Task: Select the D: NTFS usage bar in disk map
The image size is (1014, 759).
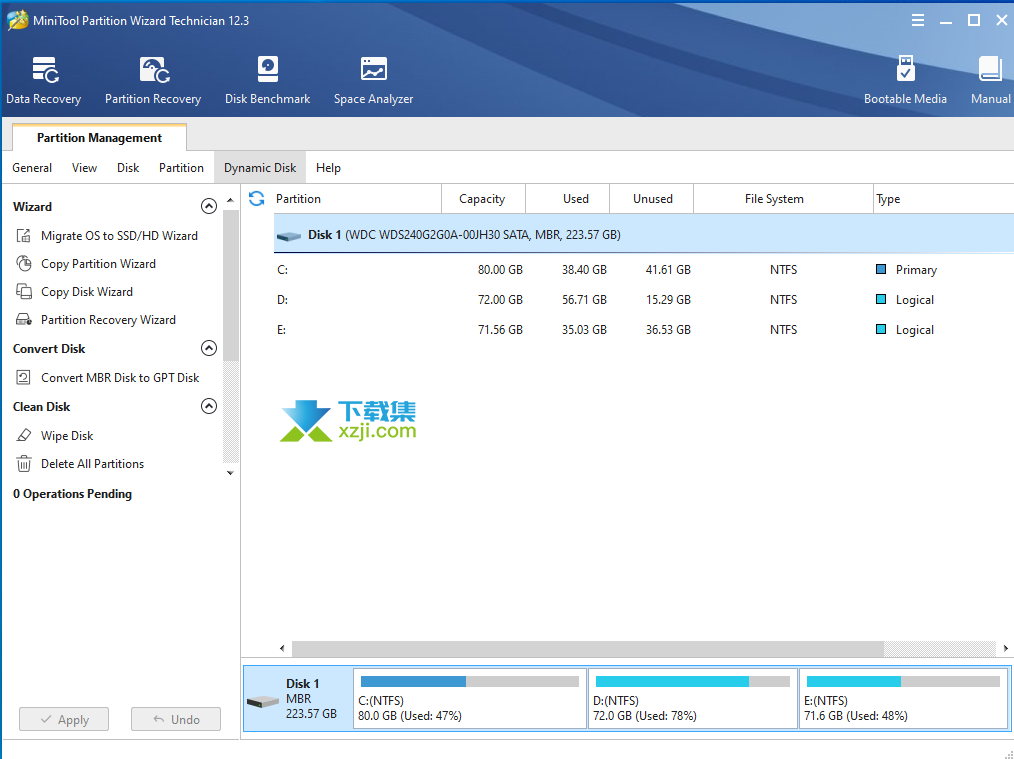Action: click(x=693, y=681)
